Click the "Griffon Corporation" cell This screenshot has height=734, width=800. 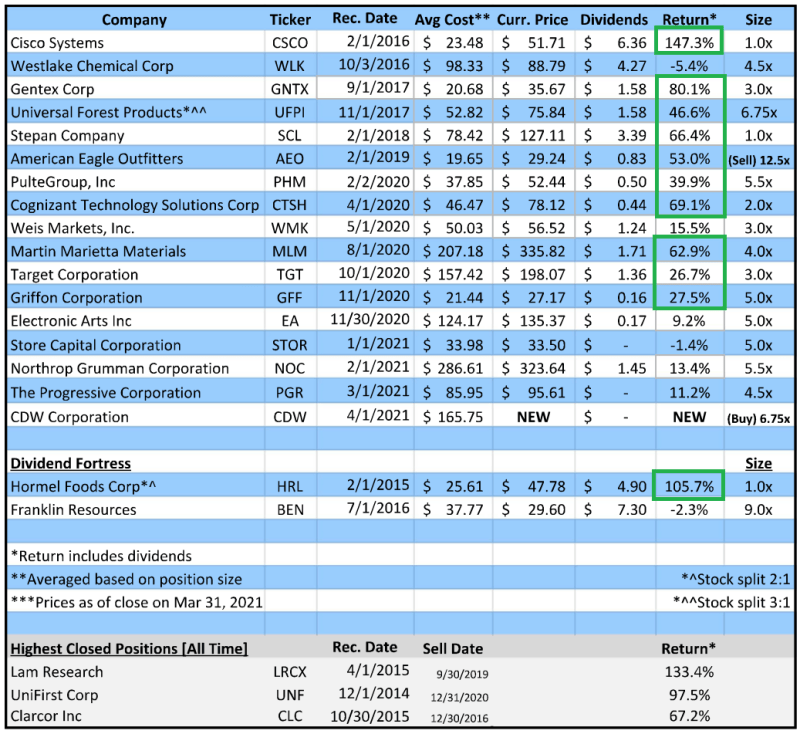77,298
